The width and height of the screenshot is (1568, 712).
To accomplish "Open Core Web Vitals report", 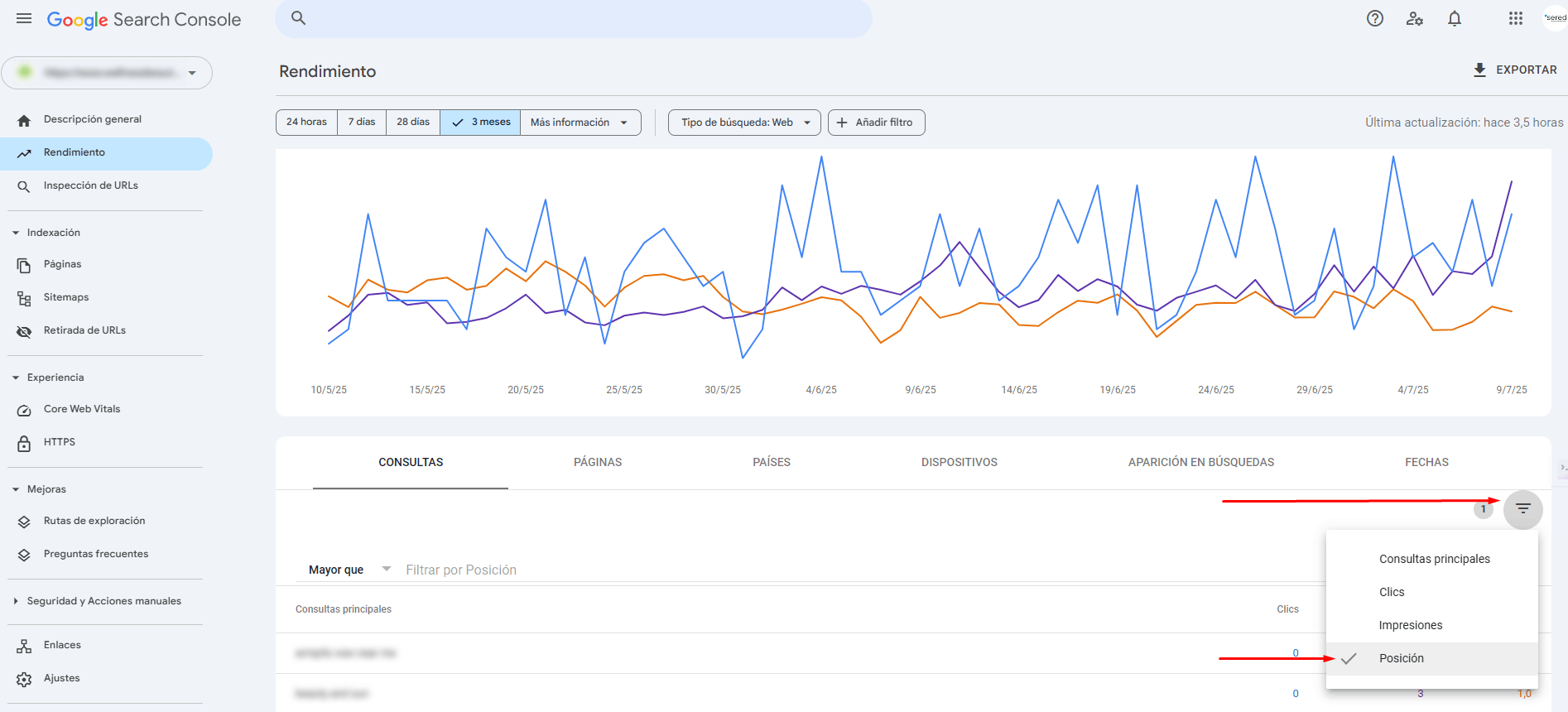I will tap(81, 409).
